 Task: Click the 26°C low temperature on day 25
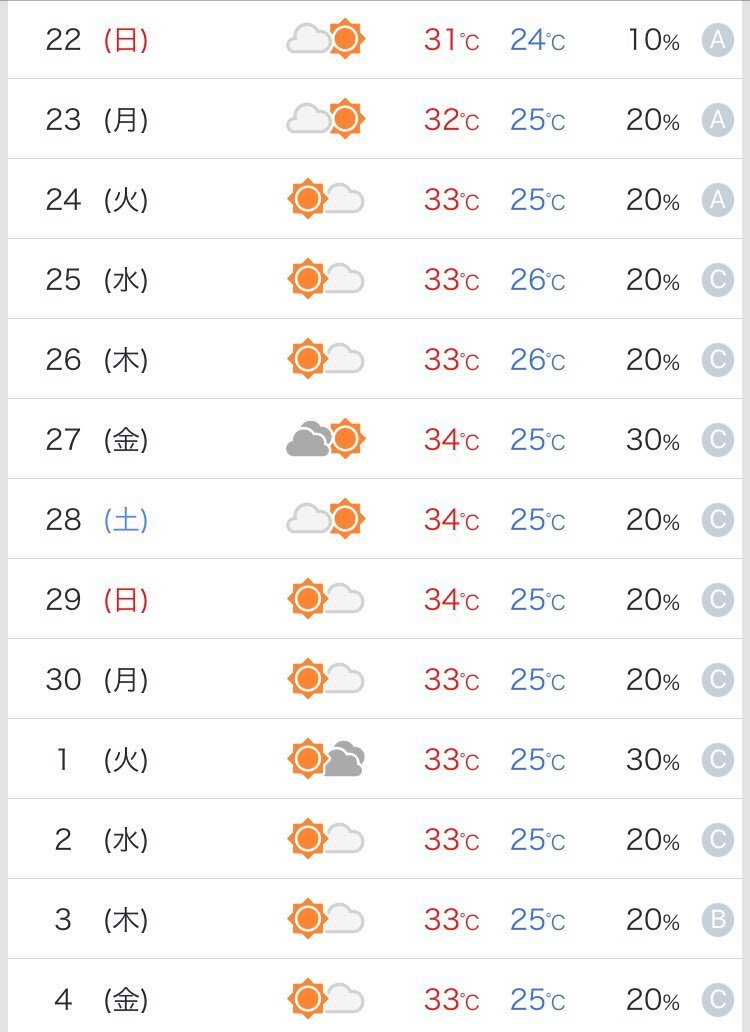[x=538, y=280]
